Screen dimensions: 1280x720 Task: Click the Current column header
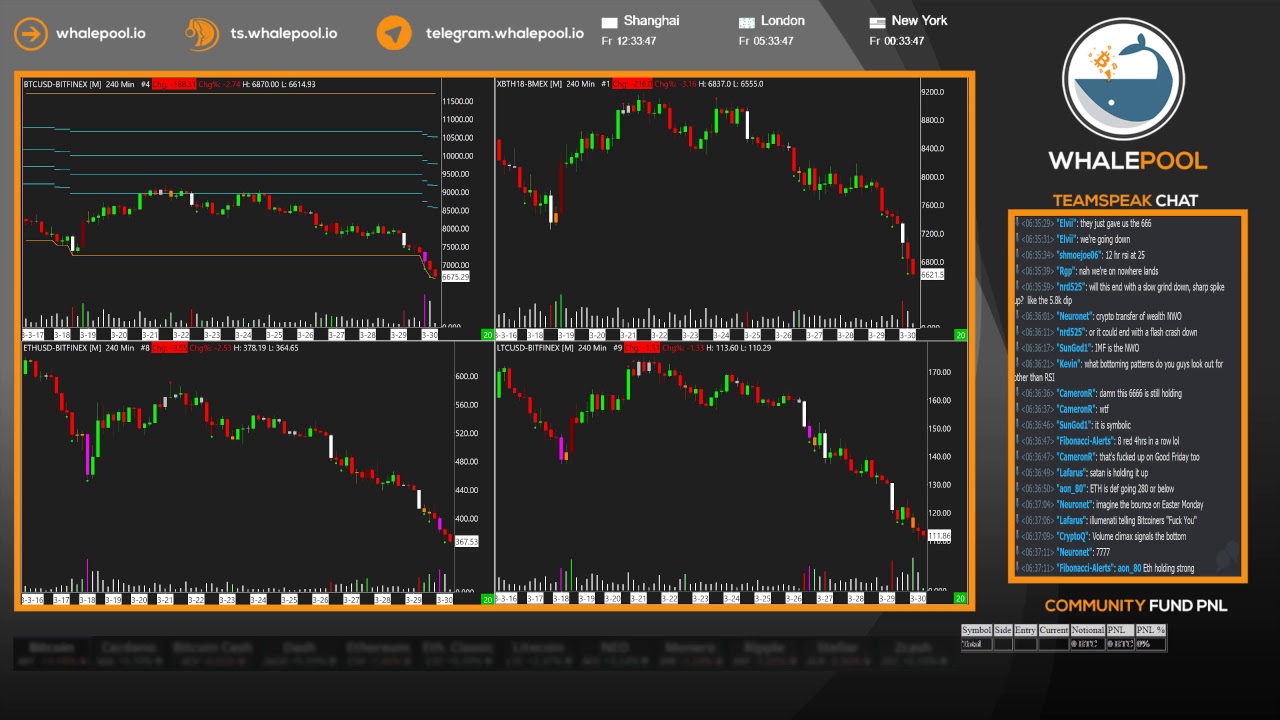[1054, 631]
